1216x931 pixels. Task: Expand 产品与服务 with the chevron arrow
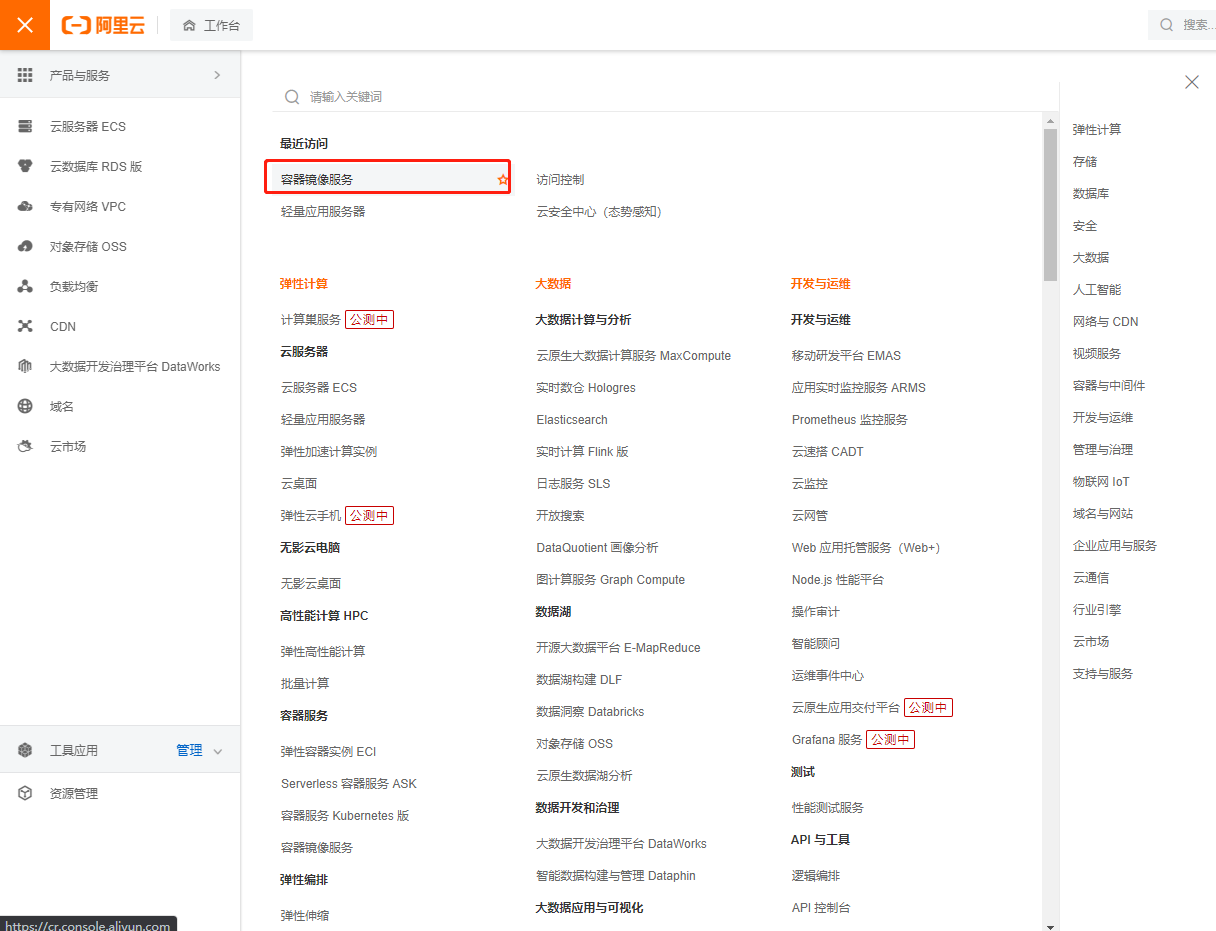coord(217,75)
